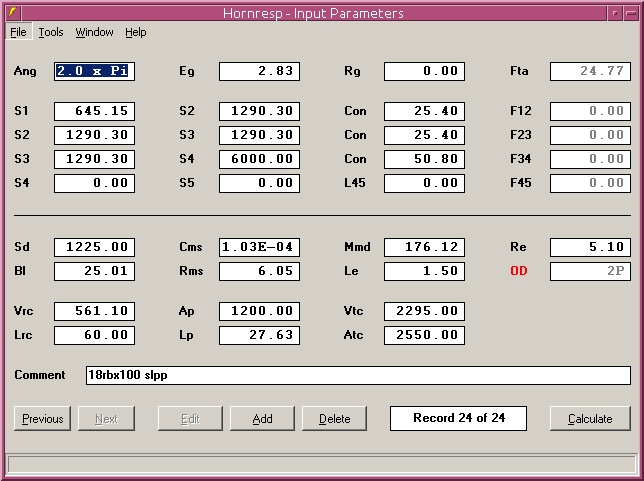
Task: Click the Lp field with 27.63
Action: [260, 335]
